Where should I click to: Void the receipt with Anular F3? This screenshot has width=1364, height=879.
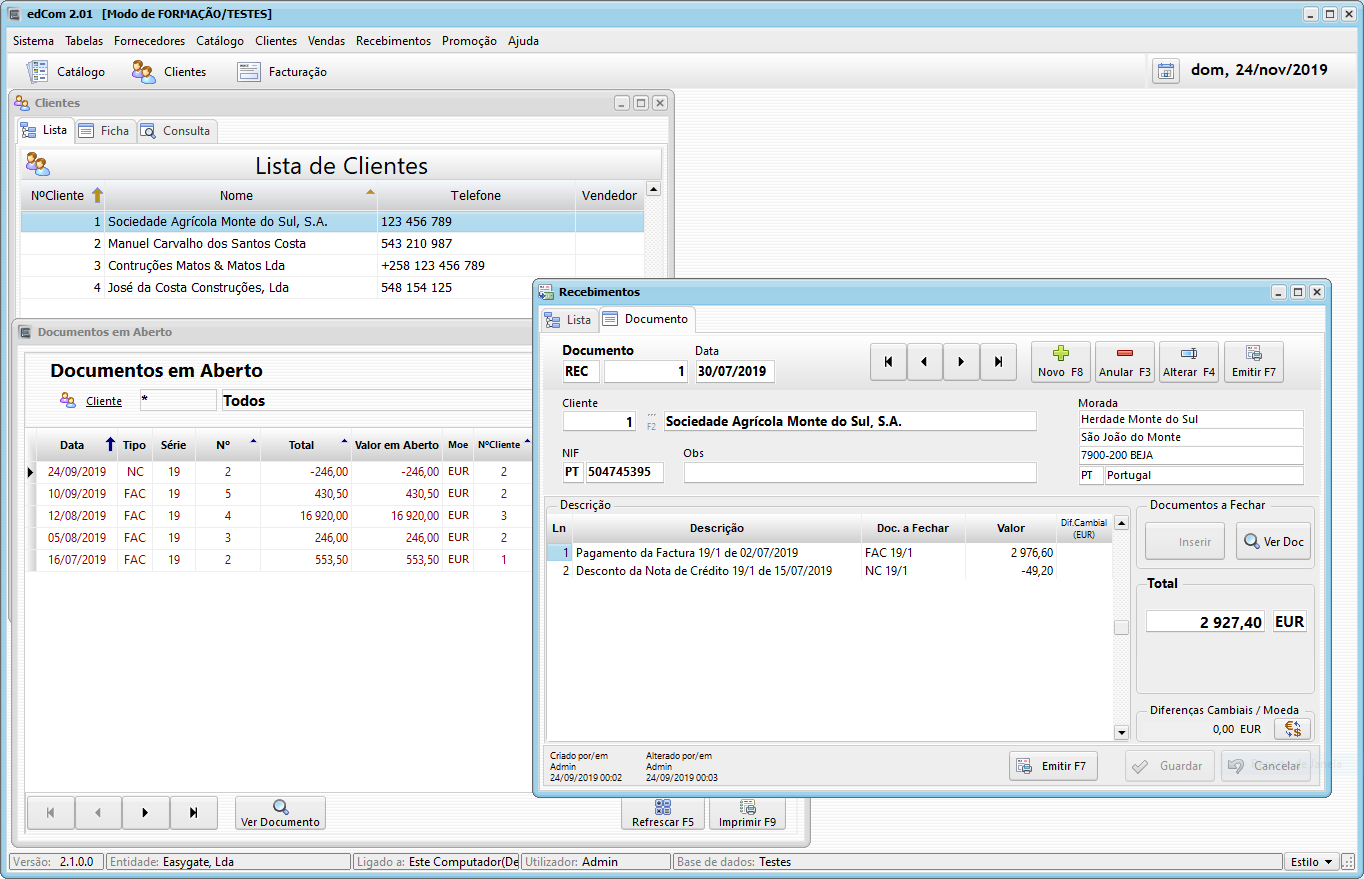click(1125, 362)
